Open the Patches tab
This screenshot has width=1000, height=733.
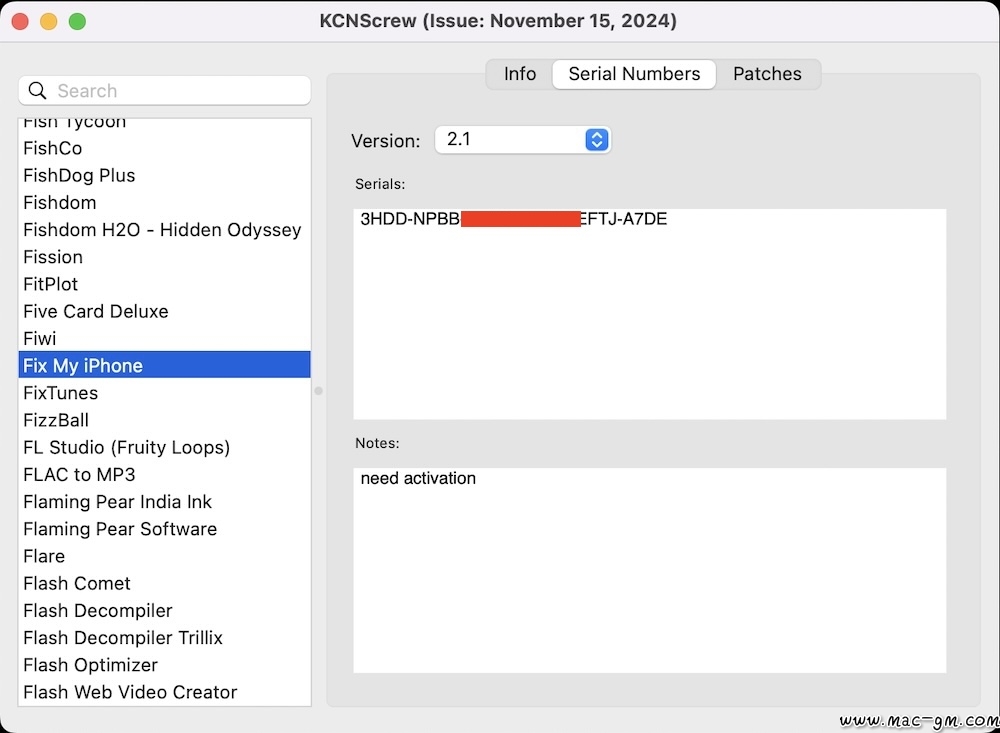767,74
